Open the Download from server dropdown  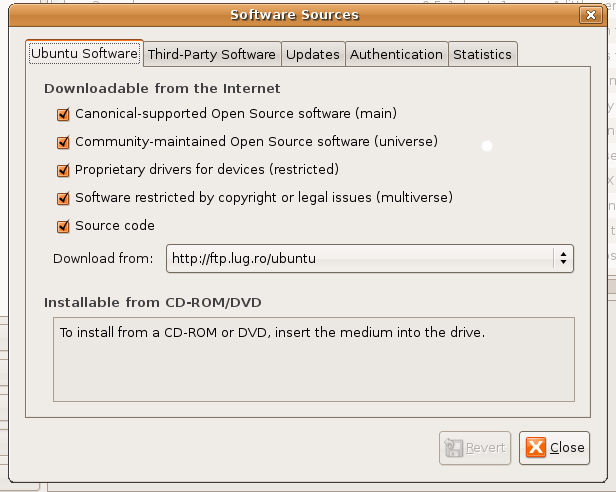point(370,259)
